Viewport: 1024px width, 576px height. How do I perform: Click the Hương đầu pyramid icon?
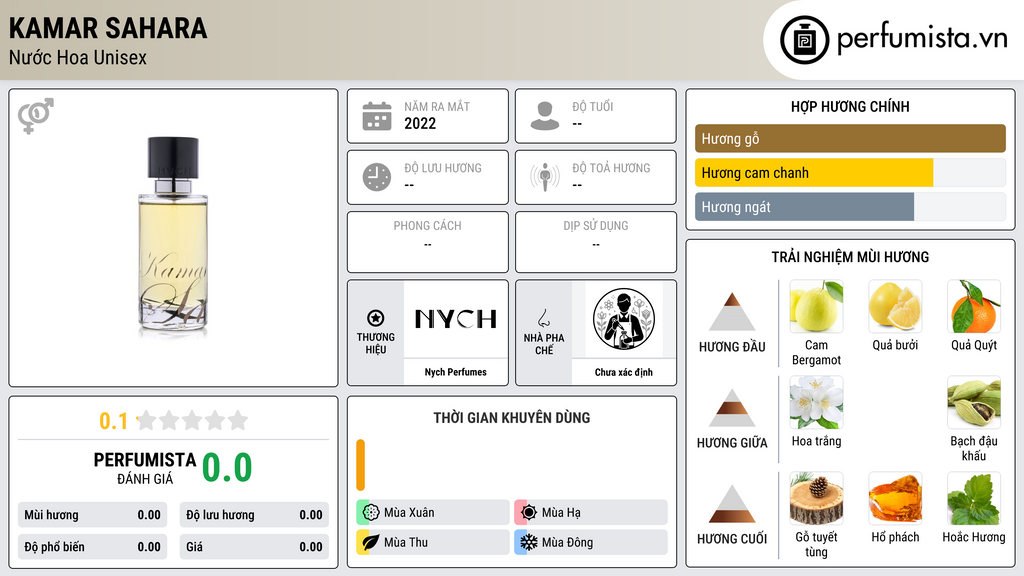732,312
